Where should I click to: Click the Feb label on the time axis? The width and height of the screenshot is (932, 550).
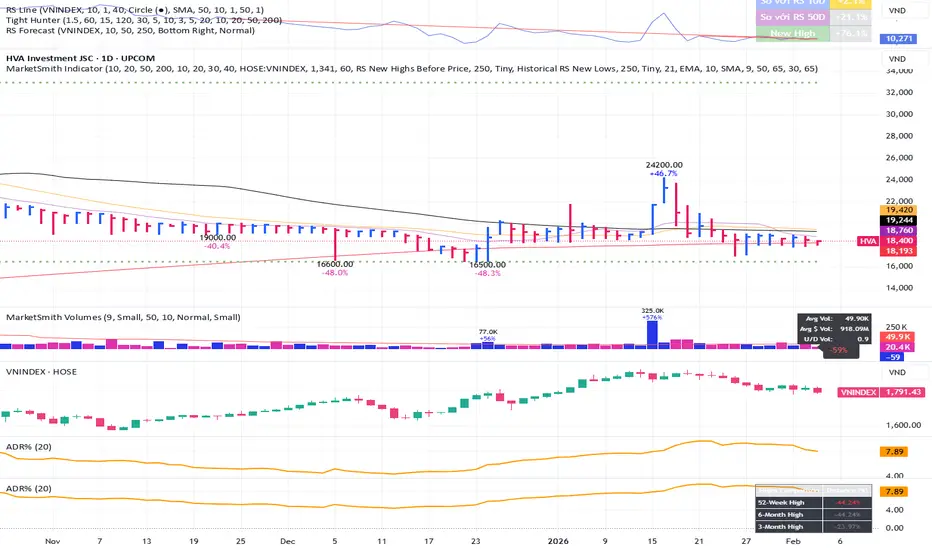pos(793,541)
